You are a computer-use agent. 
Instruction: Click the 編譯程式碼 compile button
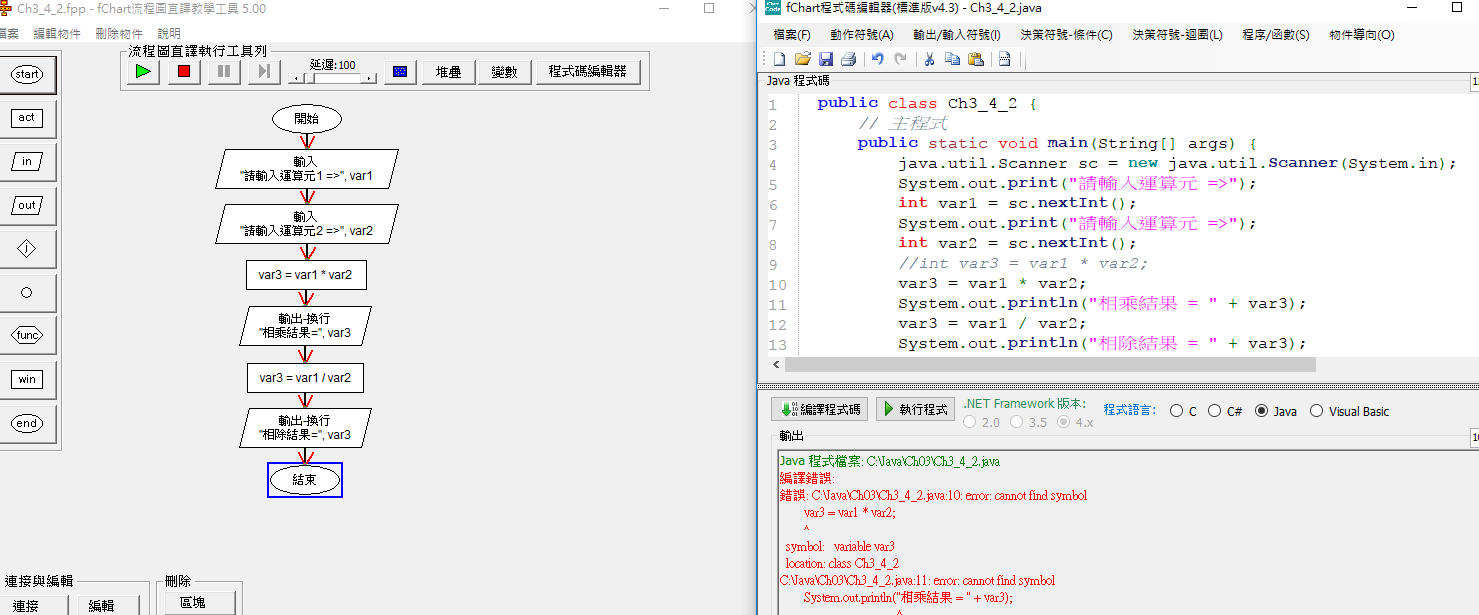pos(819,409)
